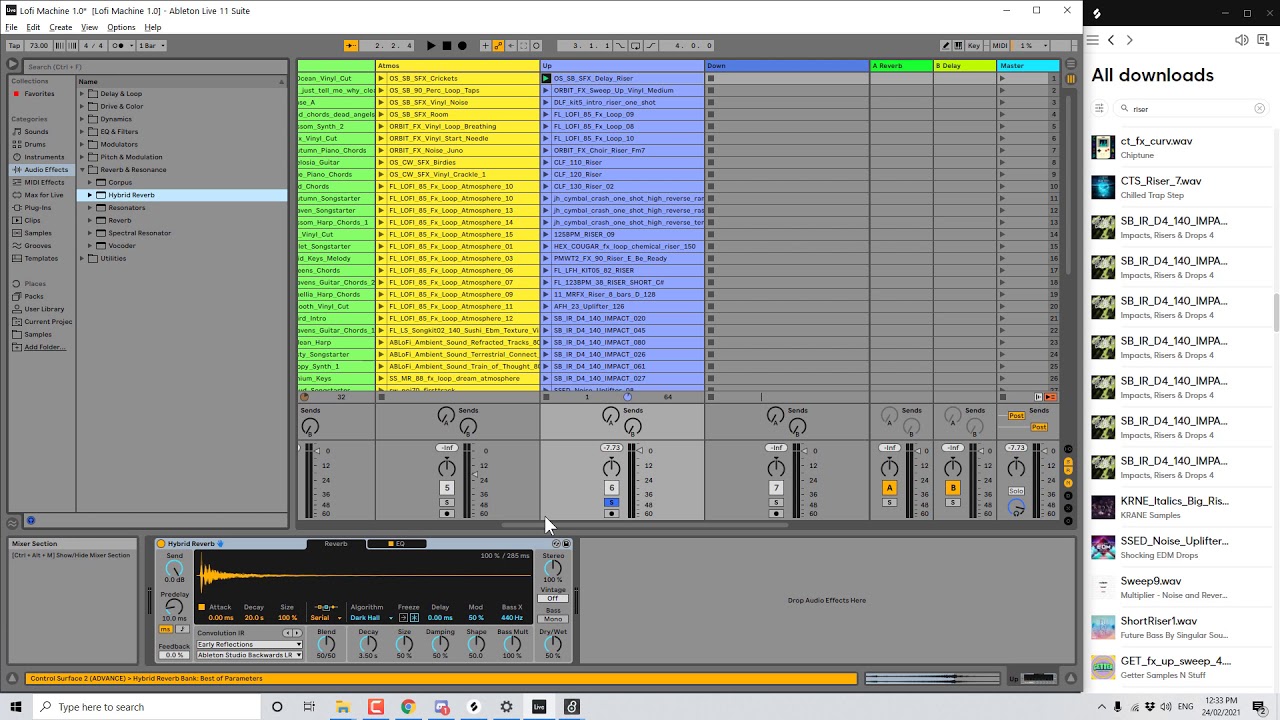Launch master scene 1
The height and width of the screenshot is (720, 1280).
click(1002, 78)
